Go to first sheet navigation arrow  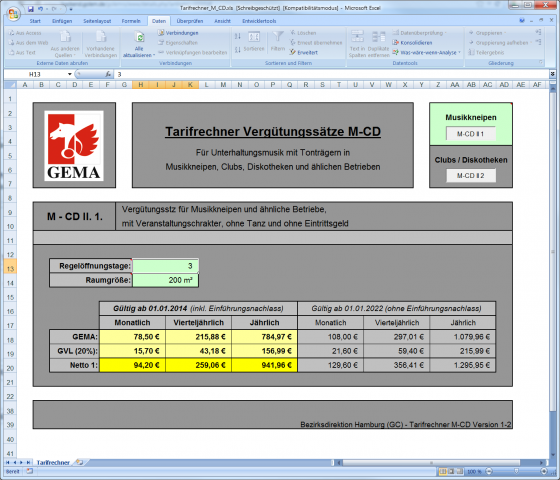[x=8, y=462]
